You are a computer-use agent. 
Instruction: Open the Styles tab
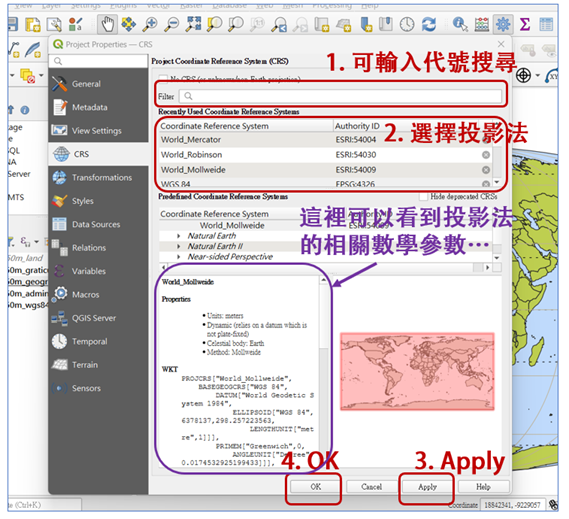[x=98, y=201]
